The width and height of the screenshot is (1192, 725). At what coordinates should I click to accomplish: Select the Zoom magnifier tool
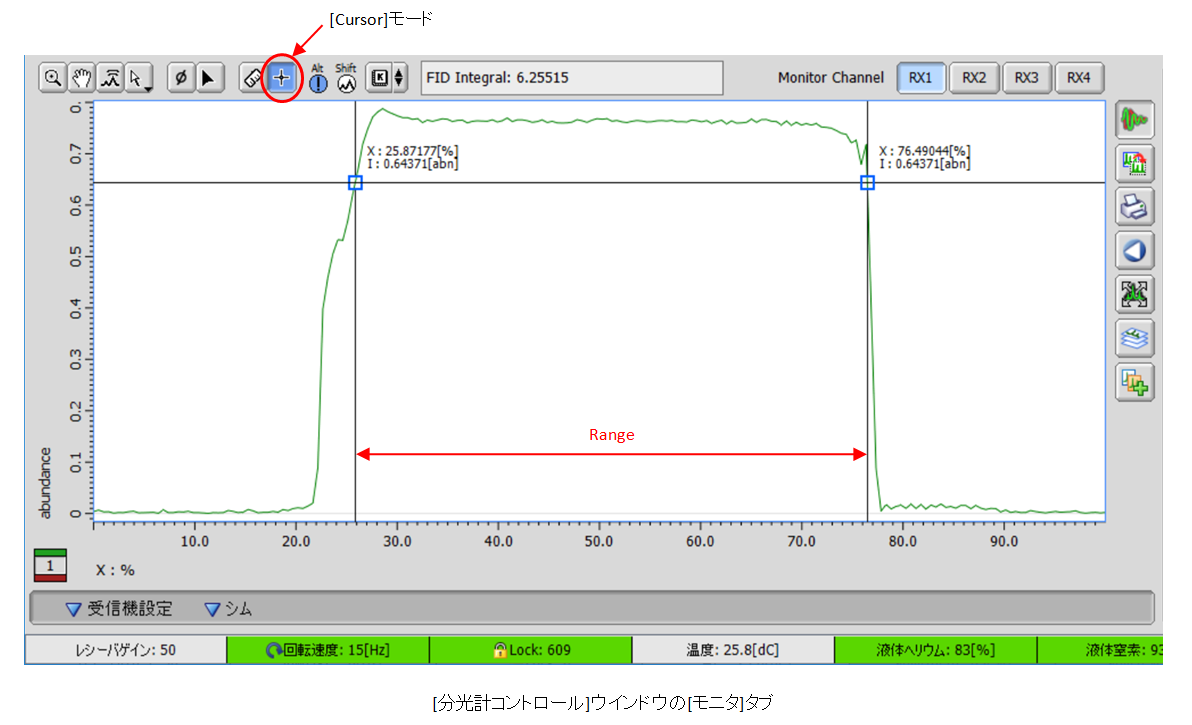(x=52, y=78)
